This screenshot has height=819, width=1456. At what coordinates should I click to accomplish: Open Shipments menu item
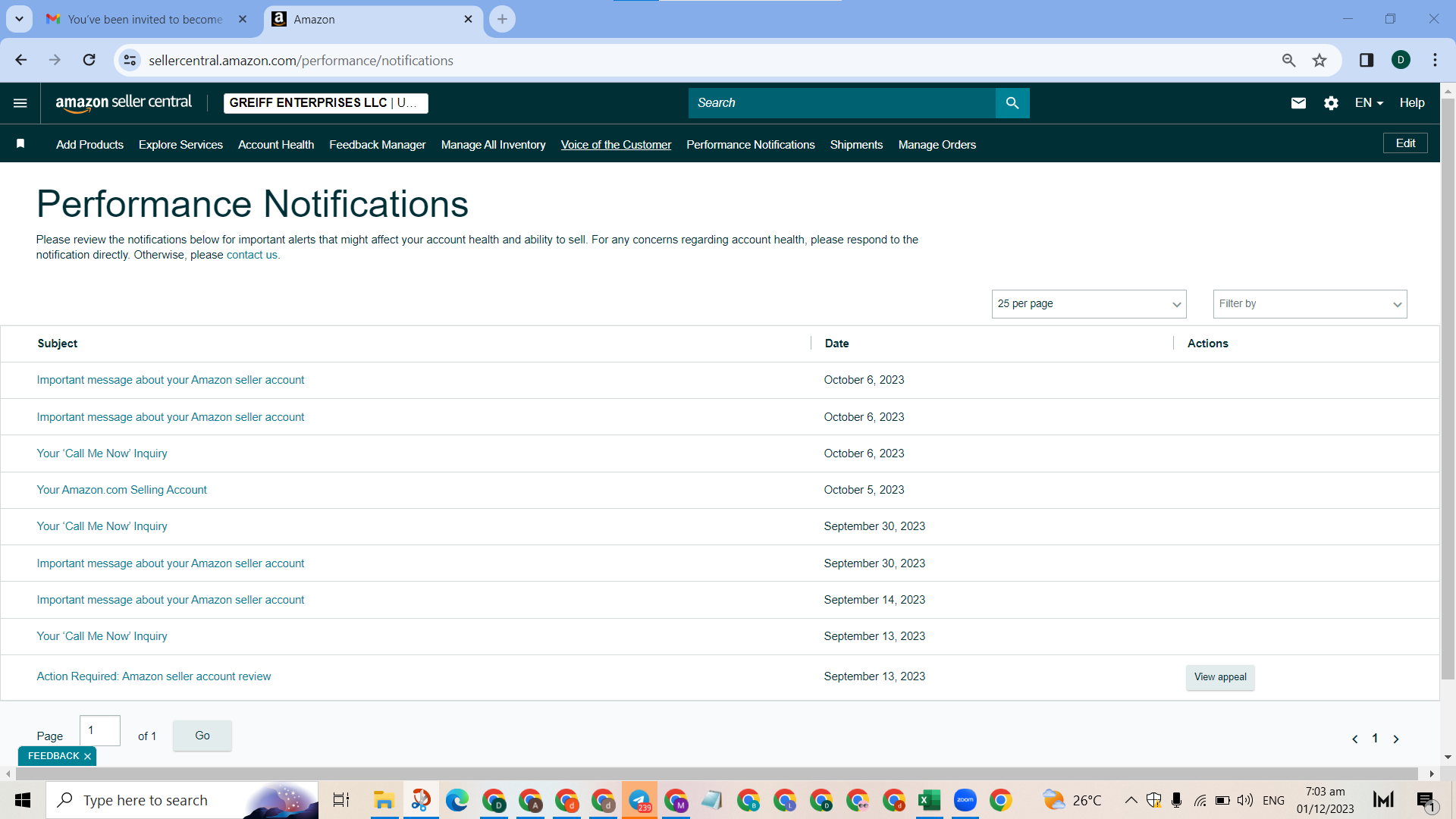coord(856,145)
